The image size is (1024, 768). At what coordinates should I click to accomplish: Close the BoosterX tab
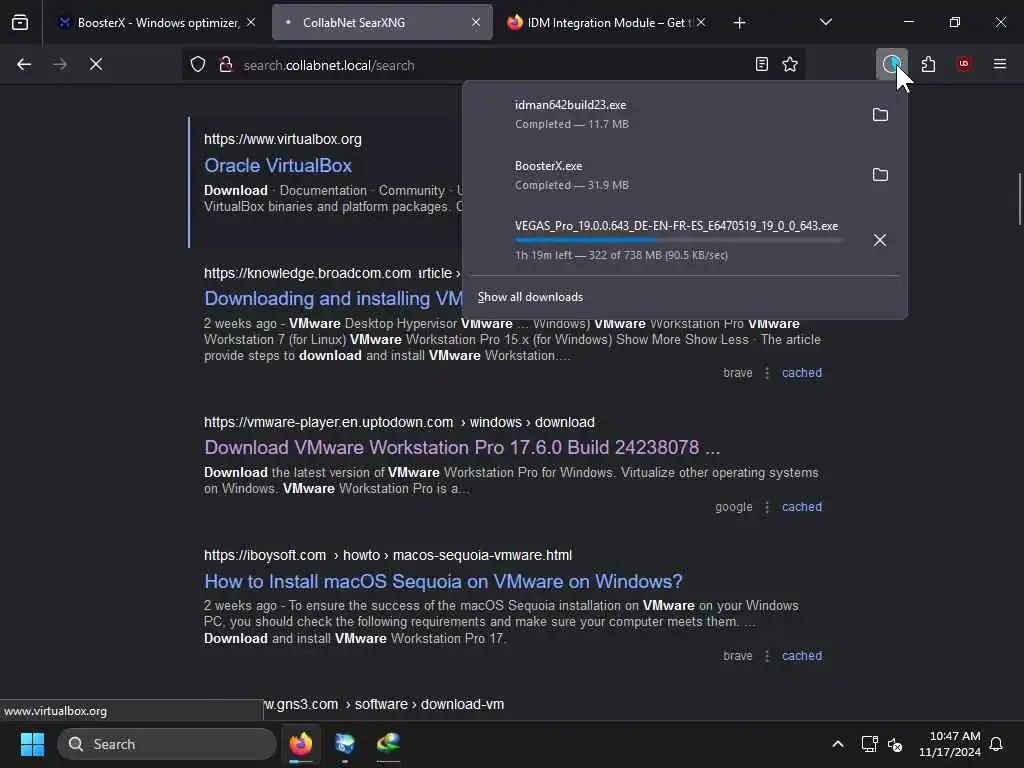[x=251, y=23]
